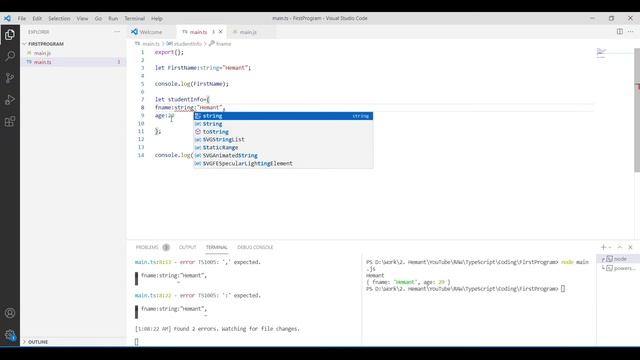This screenshot has height=360, width=640.
Task: Open the Explorer view in the activity bar
Action: [x=10, y=35]
